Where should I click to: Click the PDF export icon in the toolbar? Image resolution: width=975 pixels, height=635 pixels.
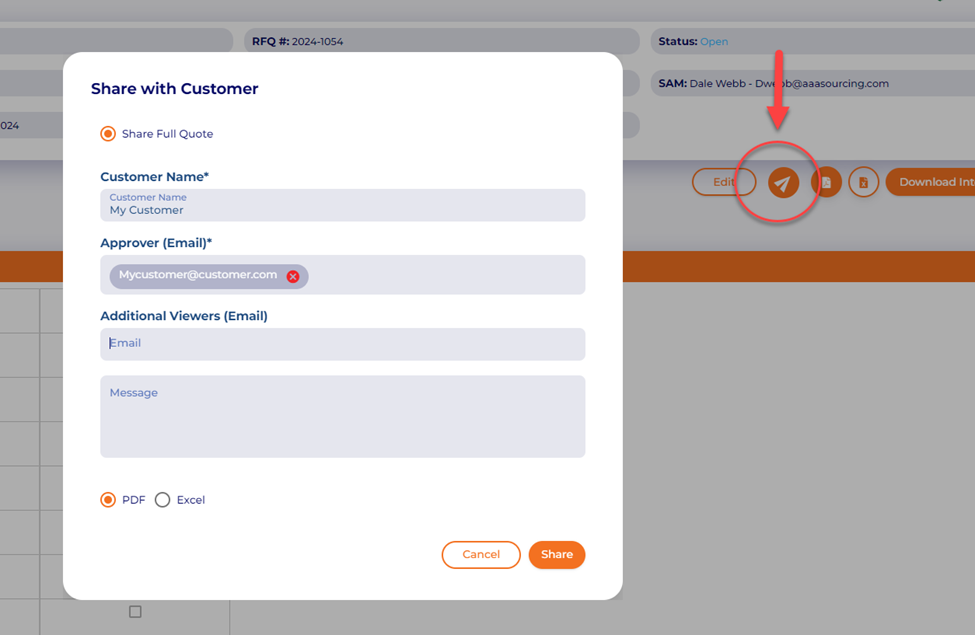[826, 182]
